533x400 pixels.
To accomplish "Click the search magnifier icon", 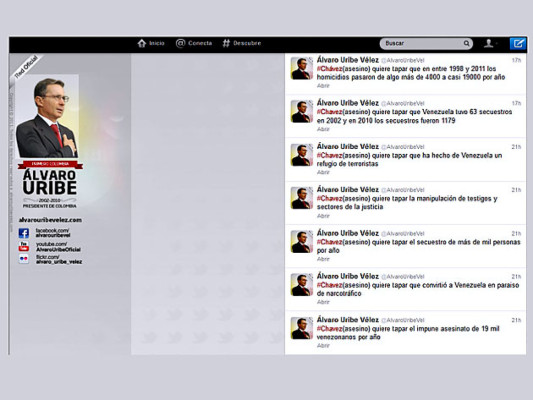I will pyautogui.click(x=466, y=43).
